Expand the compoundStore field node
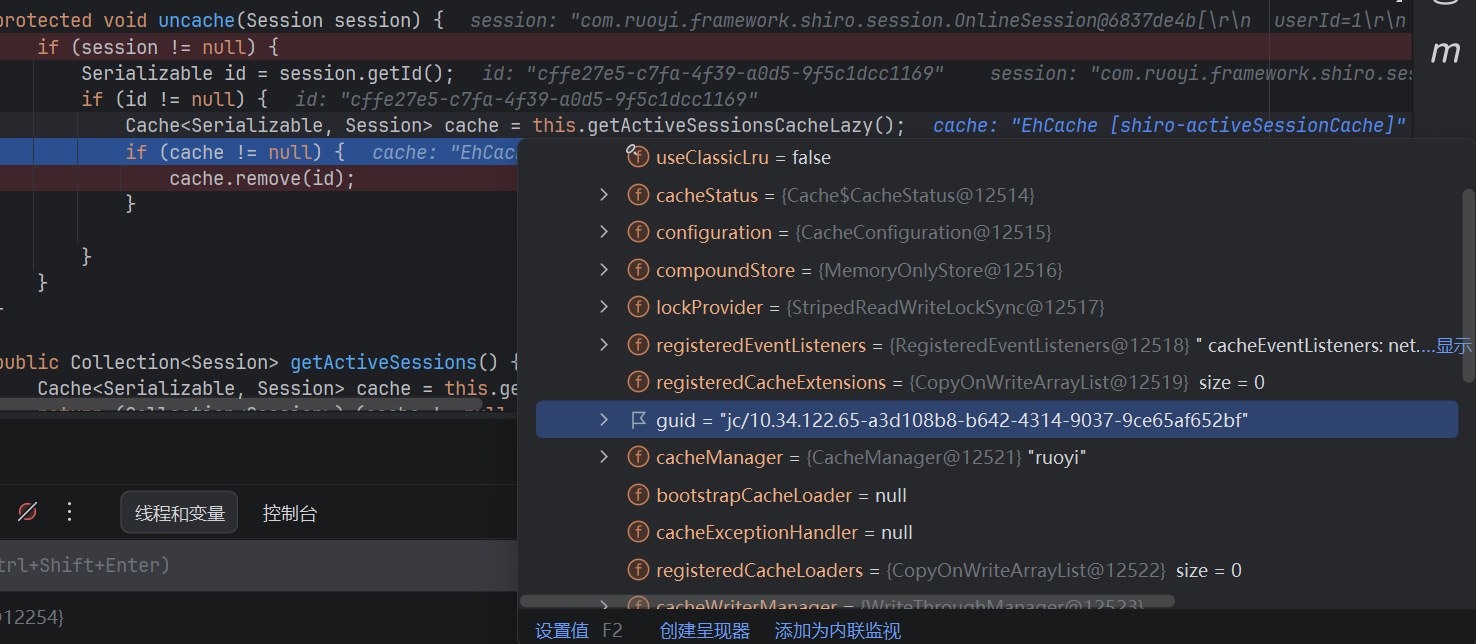 pyautogui.click(x=604, y=270)
